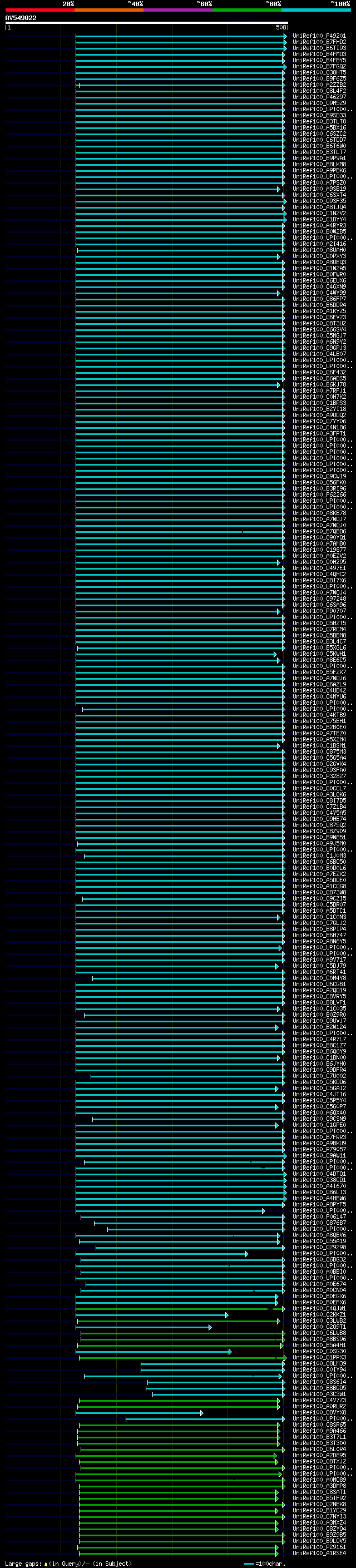Click the short cyan bar for UniRef100_Q8VYX8
This screenshot has width=356, height=1568.
pyautogui.click(x=139, y=1413)
